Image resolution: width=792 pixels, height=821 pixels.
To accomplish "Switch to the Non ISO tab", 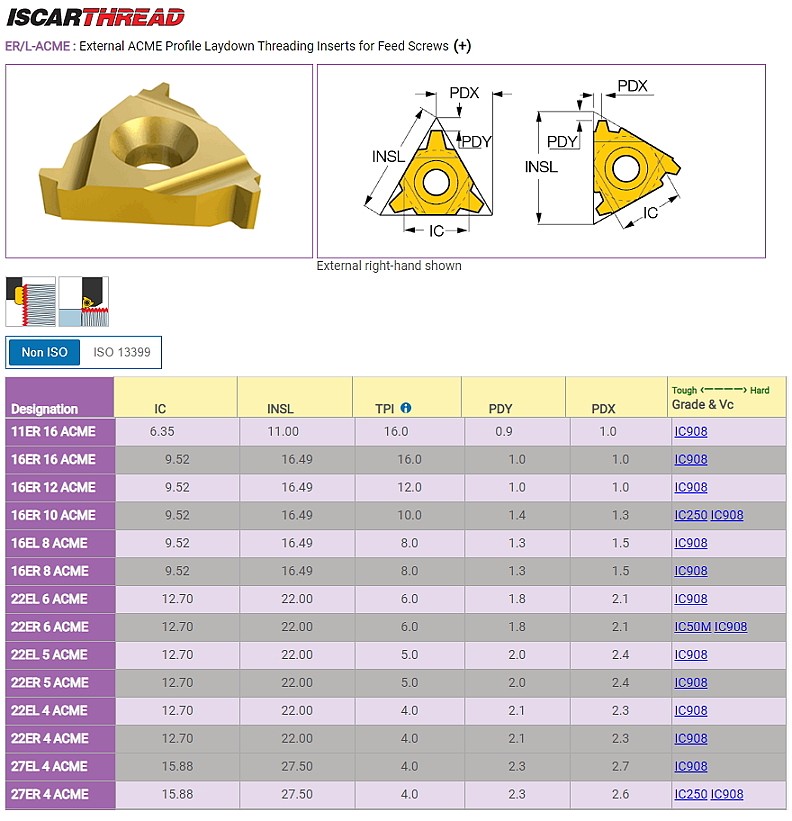I will point(44,352).
